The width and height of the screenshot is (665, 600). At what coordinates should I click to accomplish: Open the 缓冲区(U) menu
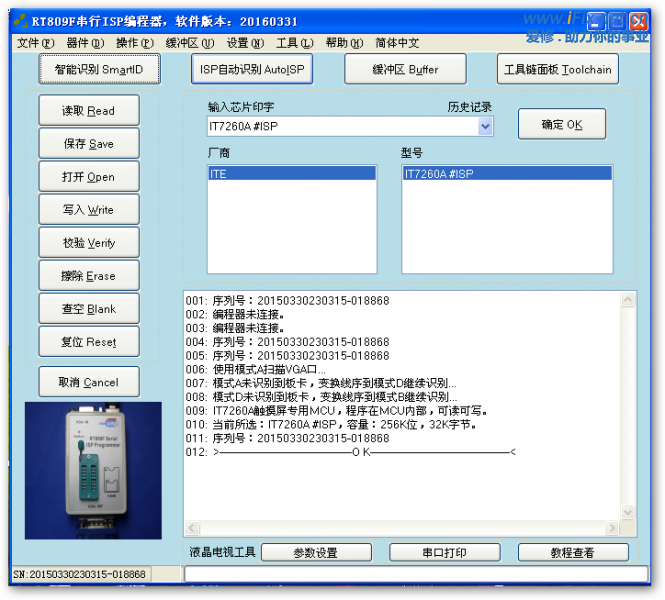tap(190, 43)
